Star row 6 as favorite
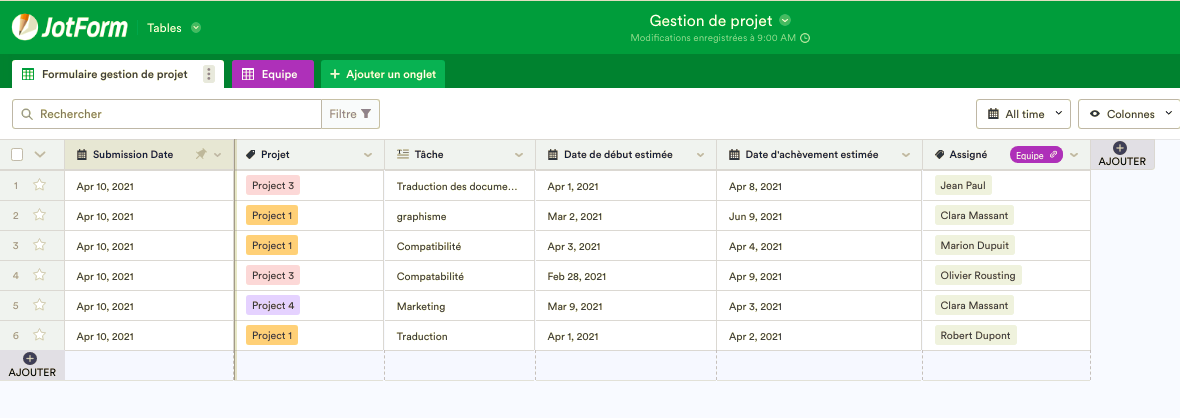 click(x=40, y=335)
